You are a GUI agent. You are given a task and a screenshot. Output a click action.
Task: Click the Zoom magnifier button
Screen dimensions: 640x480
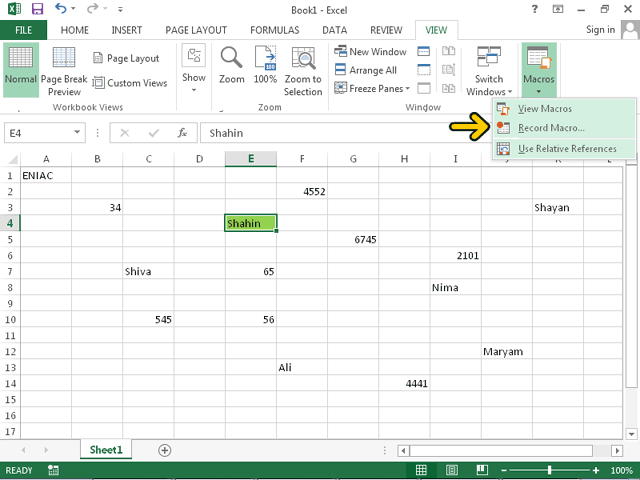point(231,66)
